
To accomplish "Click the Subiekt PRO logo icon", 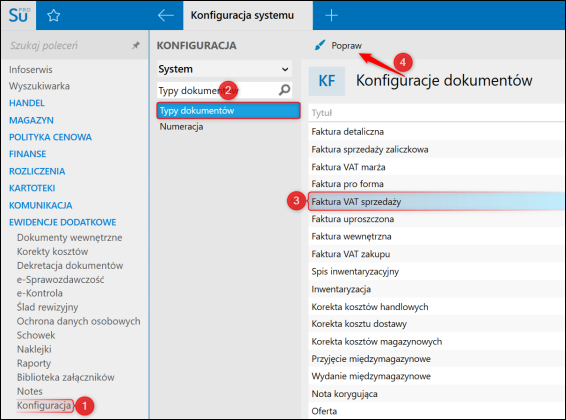I will point(18,16).
